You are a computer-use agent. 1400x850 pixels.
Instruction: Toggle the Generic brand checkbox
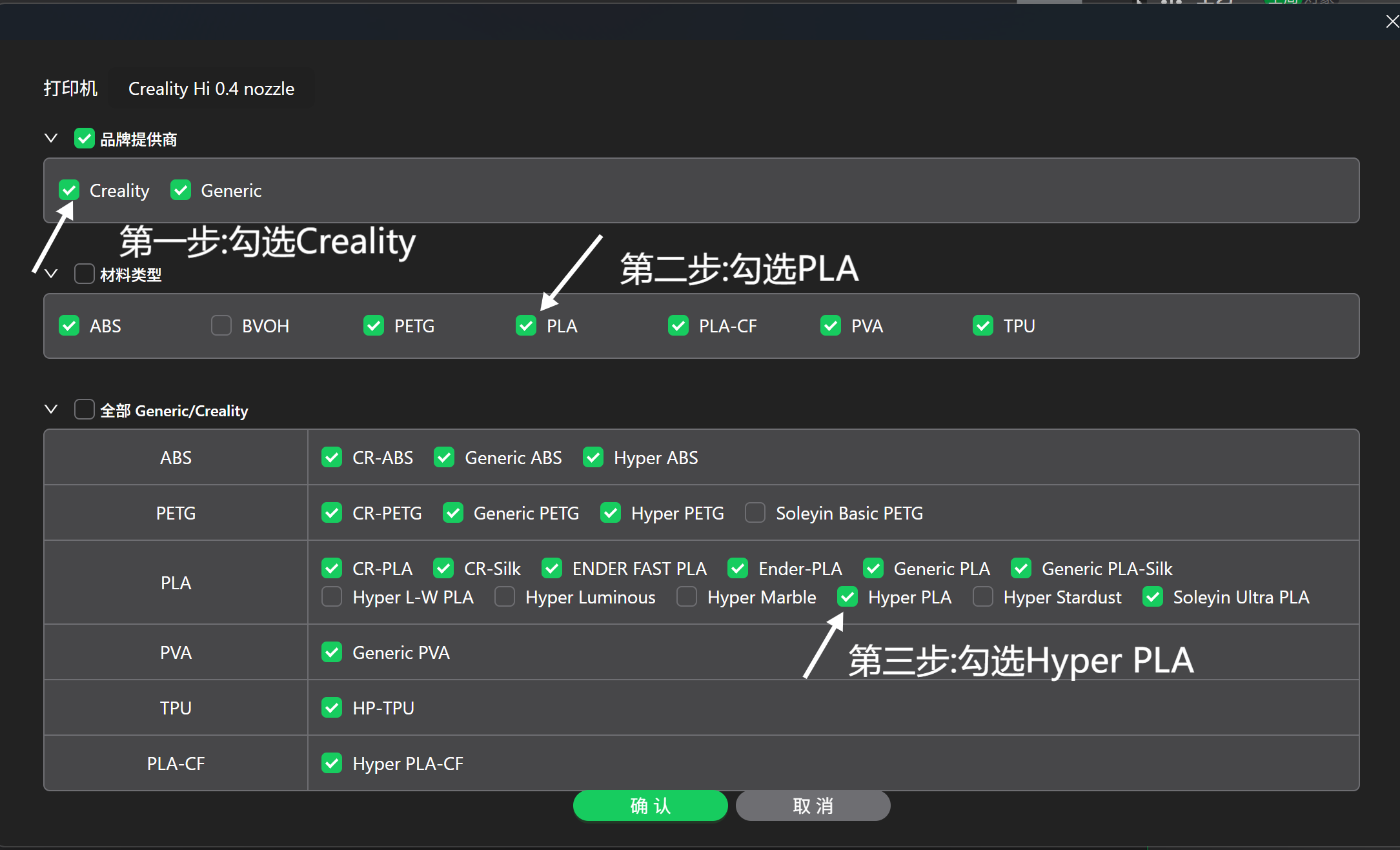(181, 190)
